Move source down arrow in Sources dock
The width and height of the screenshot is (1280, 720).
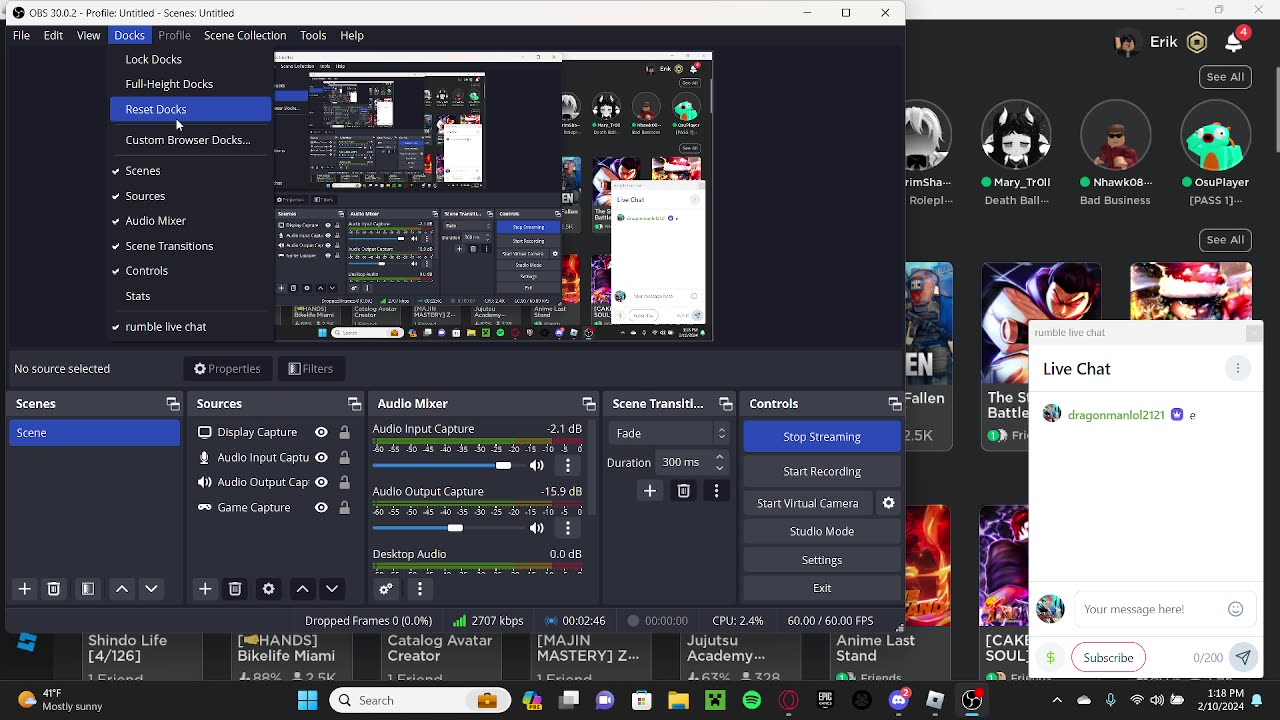point(332,589)
